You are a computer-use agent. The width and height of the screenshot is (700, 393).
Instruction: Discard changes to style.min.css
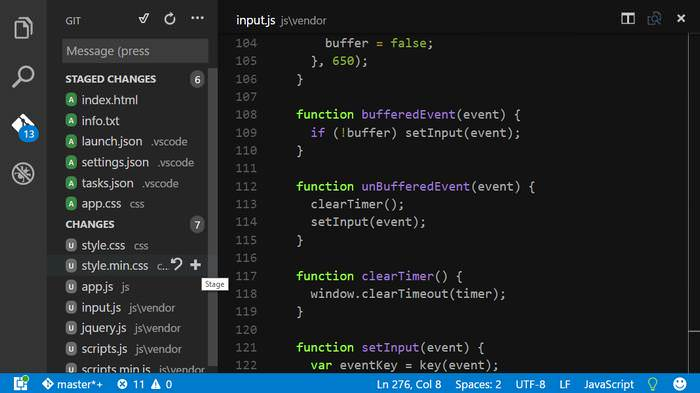point(177,264)
